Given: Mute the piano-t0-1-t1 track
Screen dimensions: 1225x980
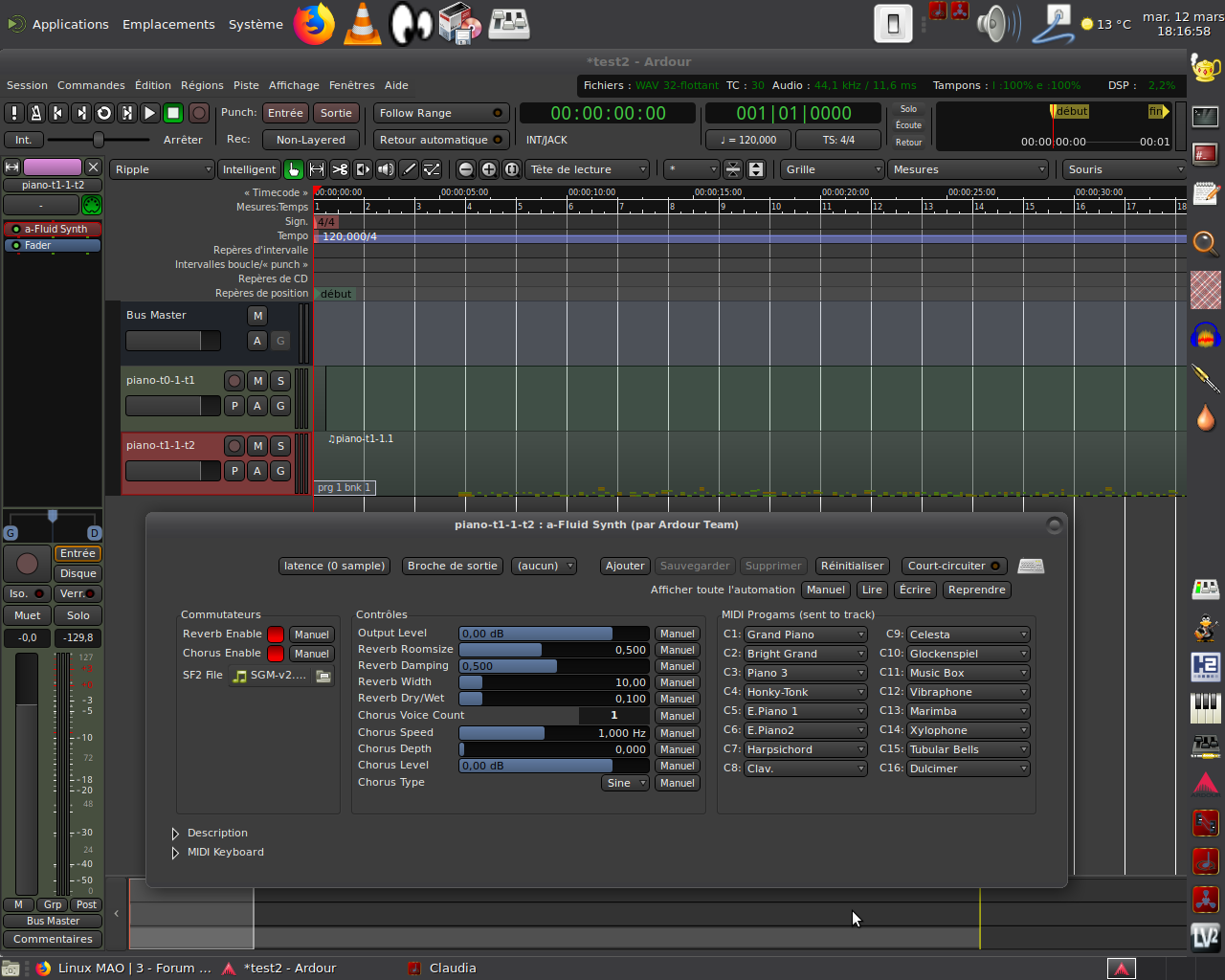Looking at the screenshot, I should (x=257, y=381).
